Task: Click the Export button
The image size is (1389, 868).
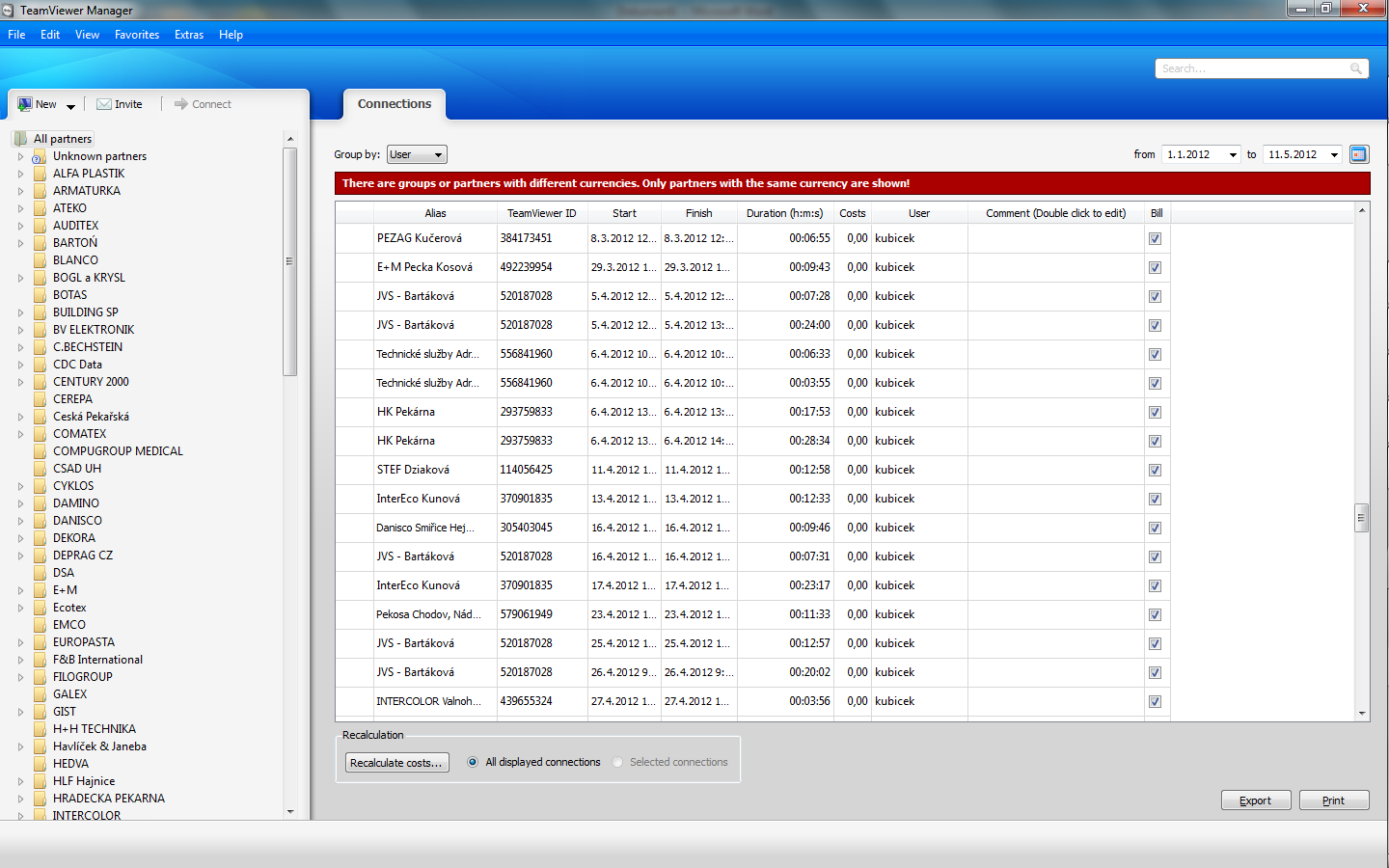Action: tap(1255, 800)
